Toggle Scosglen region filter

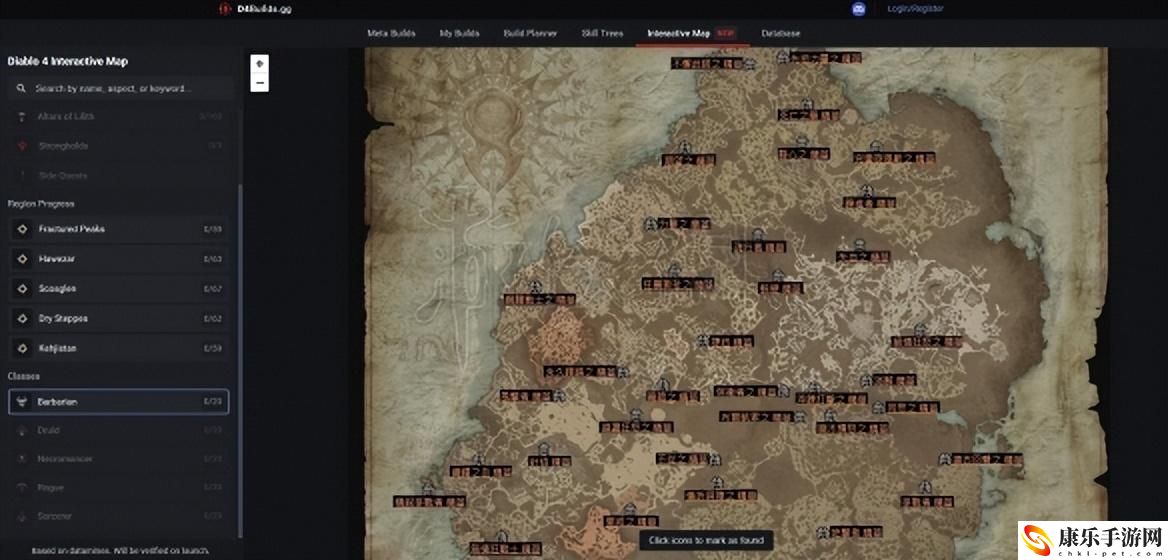pos(118,289)
